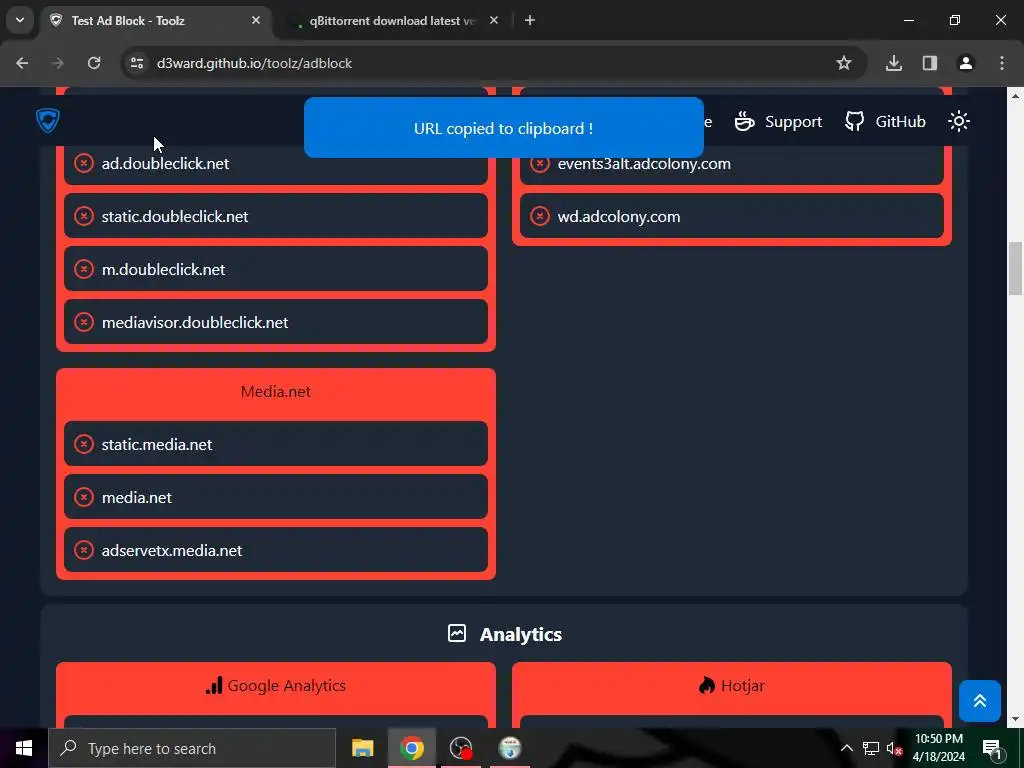Click the Google Analytics bar chart icon

tap(214, 686)
